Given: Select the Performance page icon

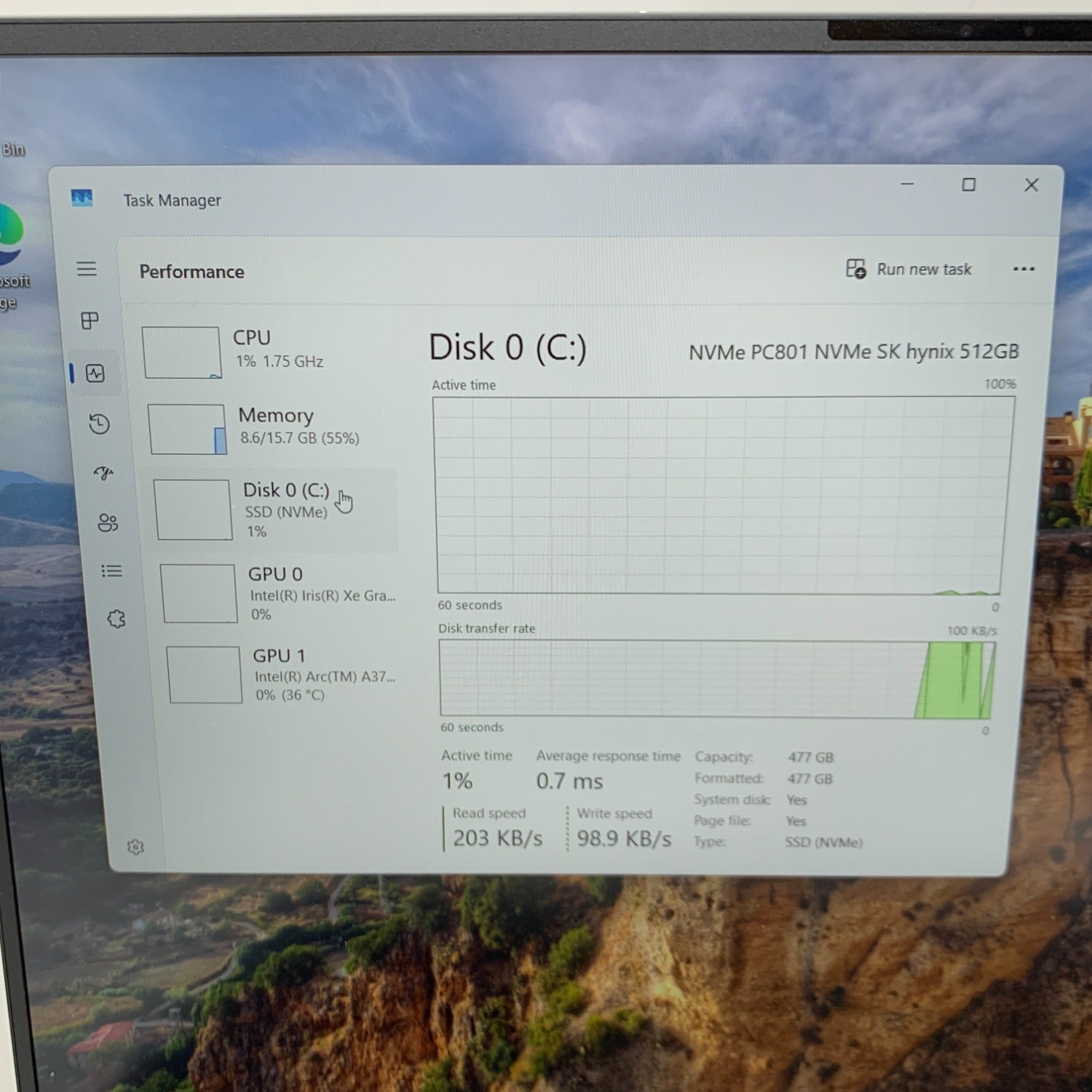Looking at the screenshot, I should point(95,373).
